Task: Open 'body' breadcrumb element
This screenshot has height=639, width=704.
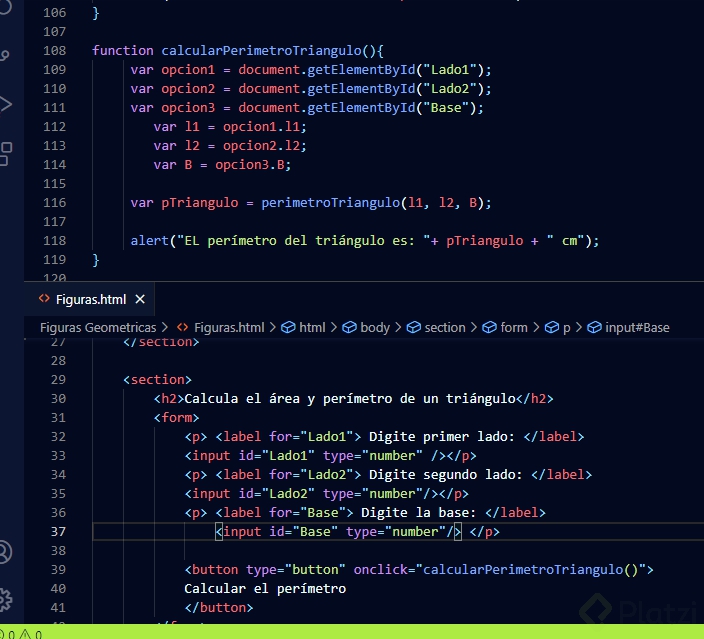Action: (x=375, y=327)
